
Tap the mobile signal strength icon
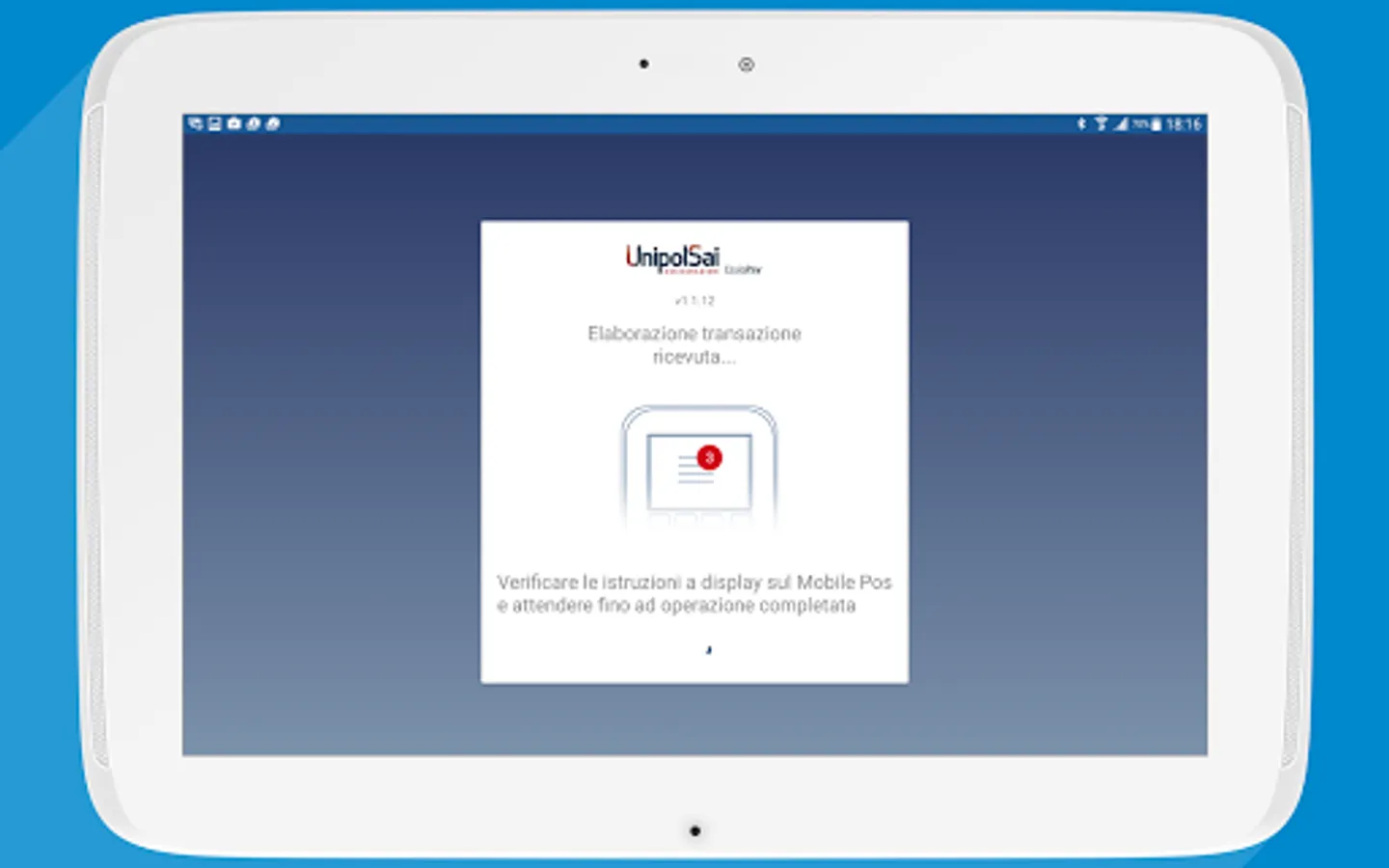[x=1121, y=124]
